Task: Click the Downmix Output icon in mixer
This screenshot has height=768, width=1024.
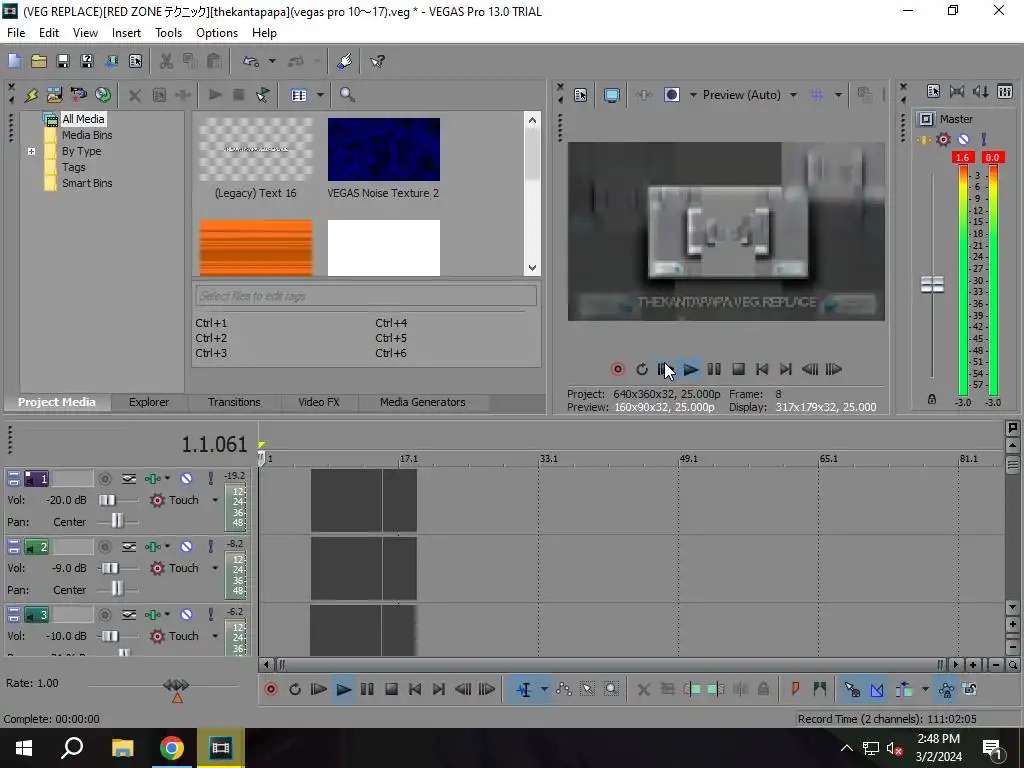Action: [957, 91]
